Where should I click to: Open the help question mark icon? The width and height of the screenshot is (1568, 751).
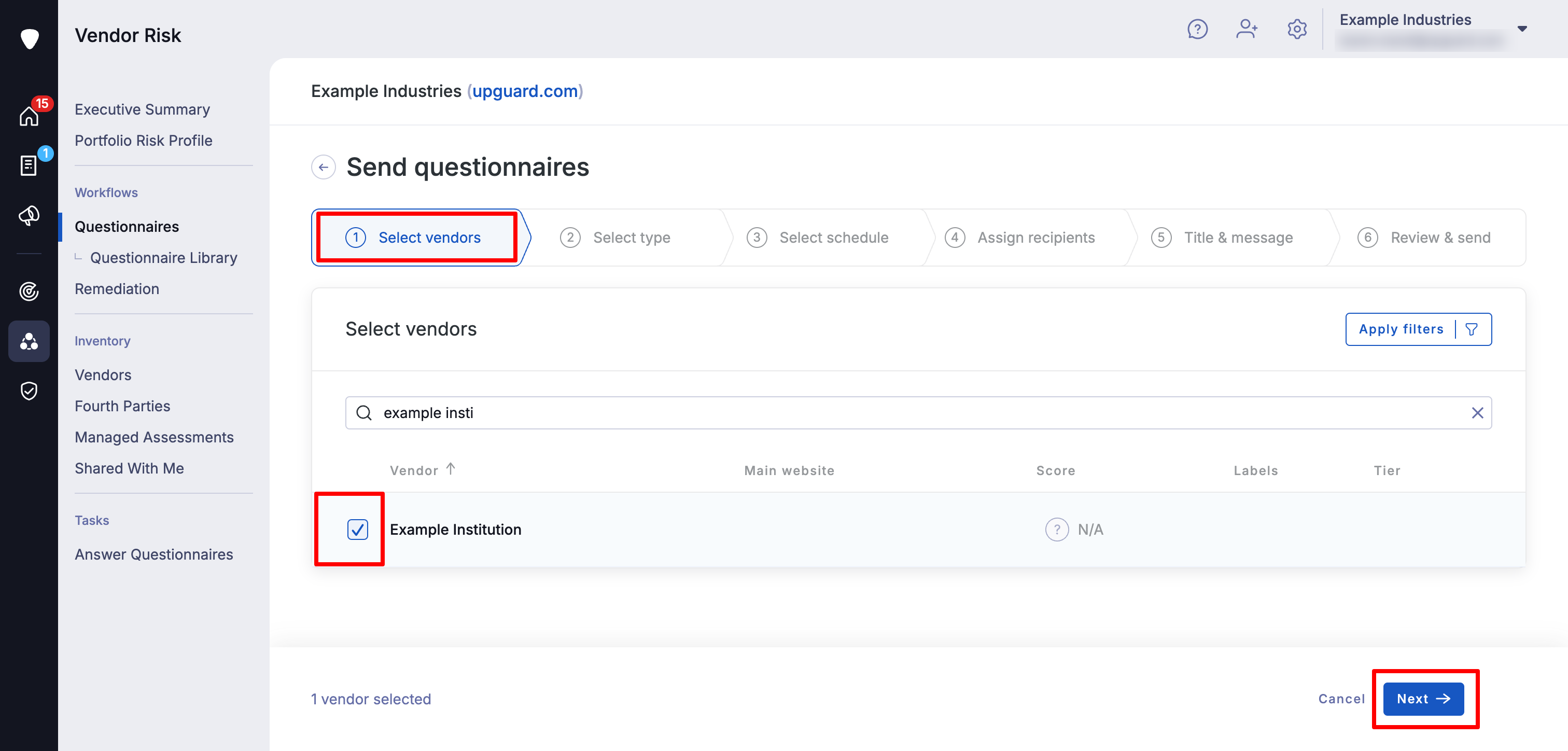point(1197,29)
